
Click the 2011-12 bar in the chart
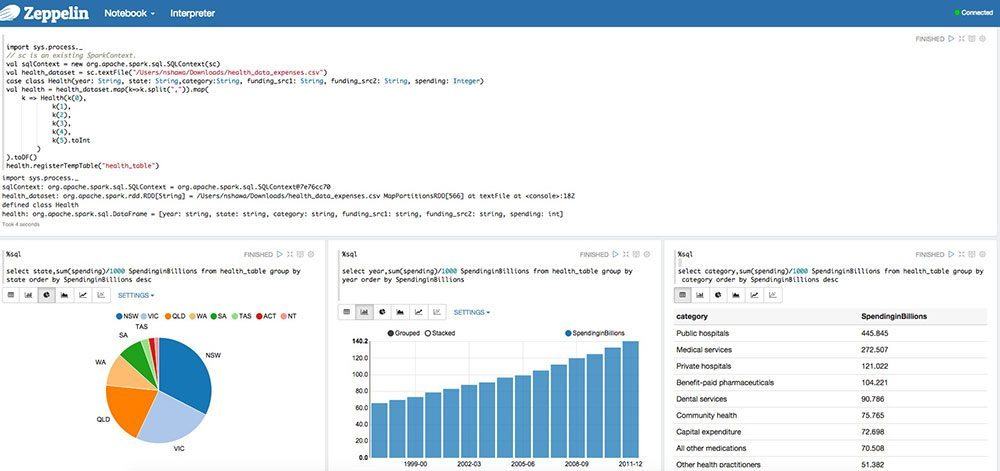pos(631,400)
